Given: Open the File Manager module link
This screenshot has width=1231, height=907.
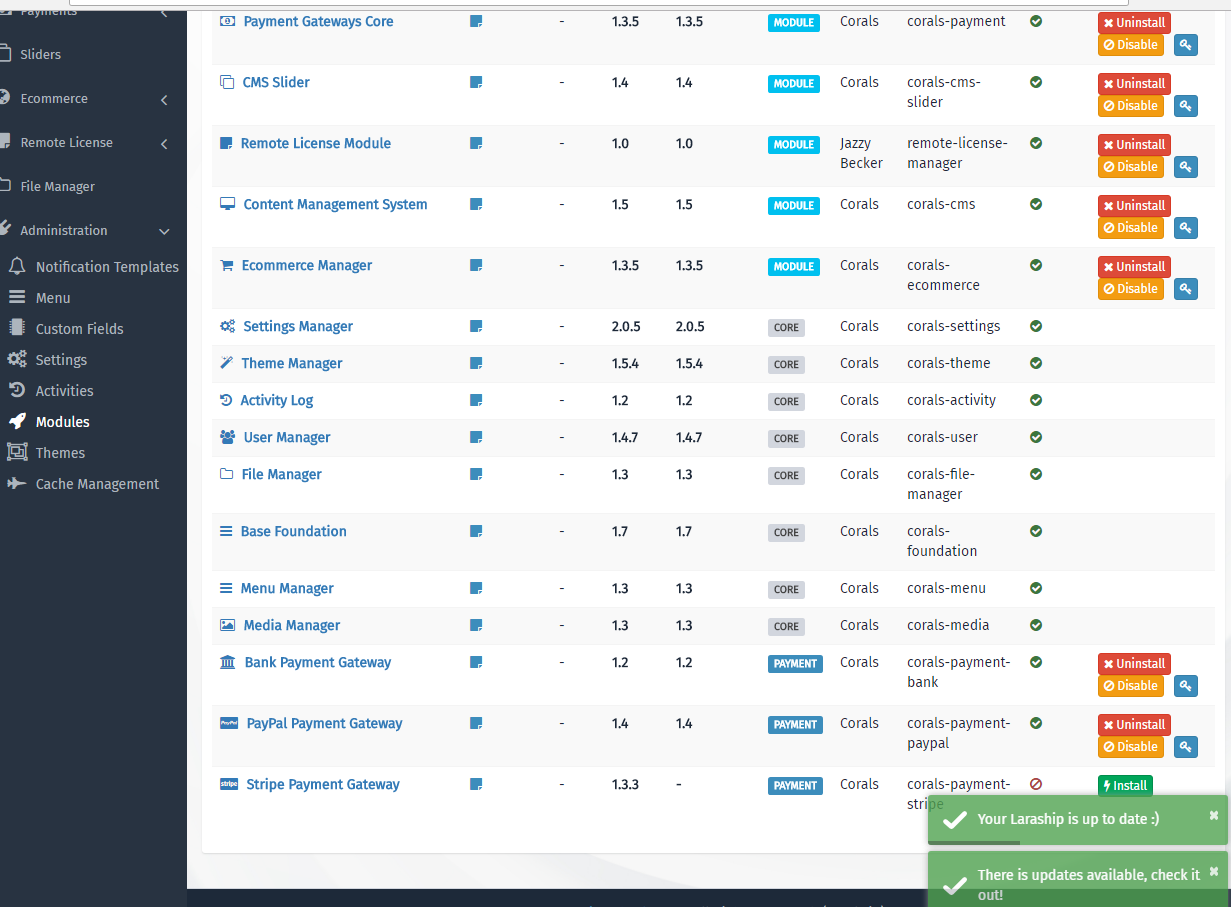Looking at the screenshot, I should tap(282, 474).
